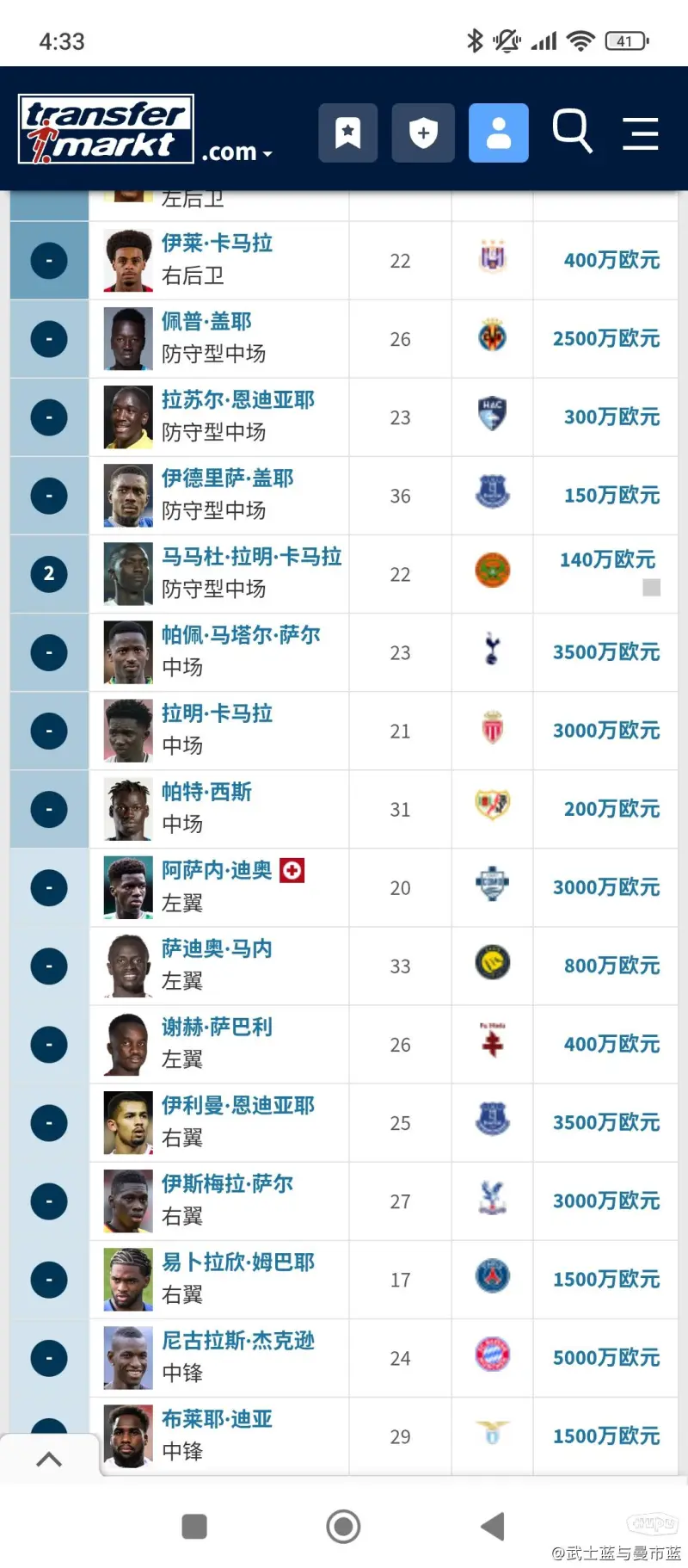Click Bayern Munich club crest
The width and height of the screenshot is (688, 1568).
tap(493, 1355)
